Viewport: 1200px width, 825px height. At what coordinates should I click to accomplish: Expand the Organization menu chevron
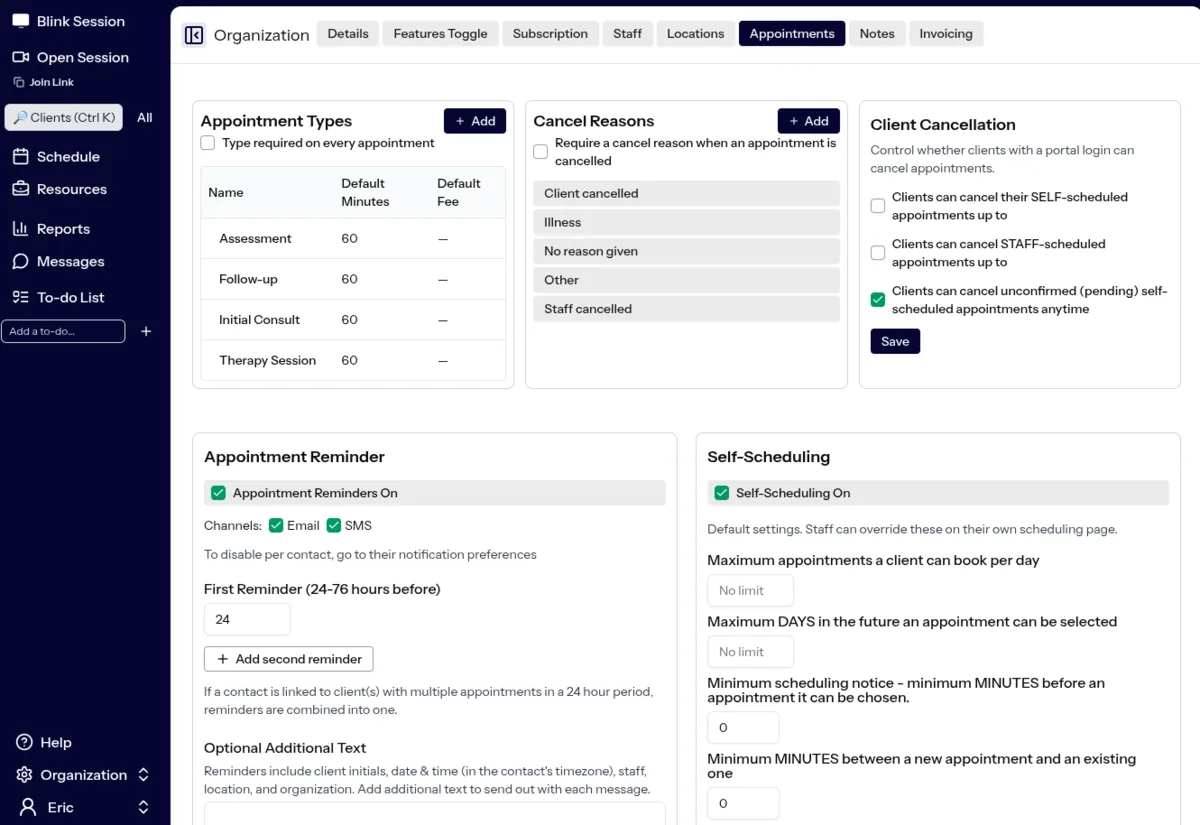pos(143,775)
